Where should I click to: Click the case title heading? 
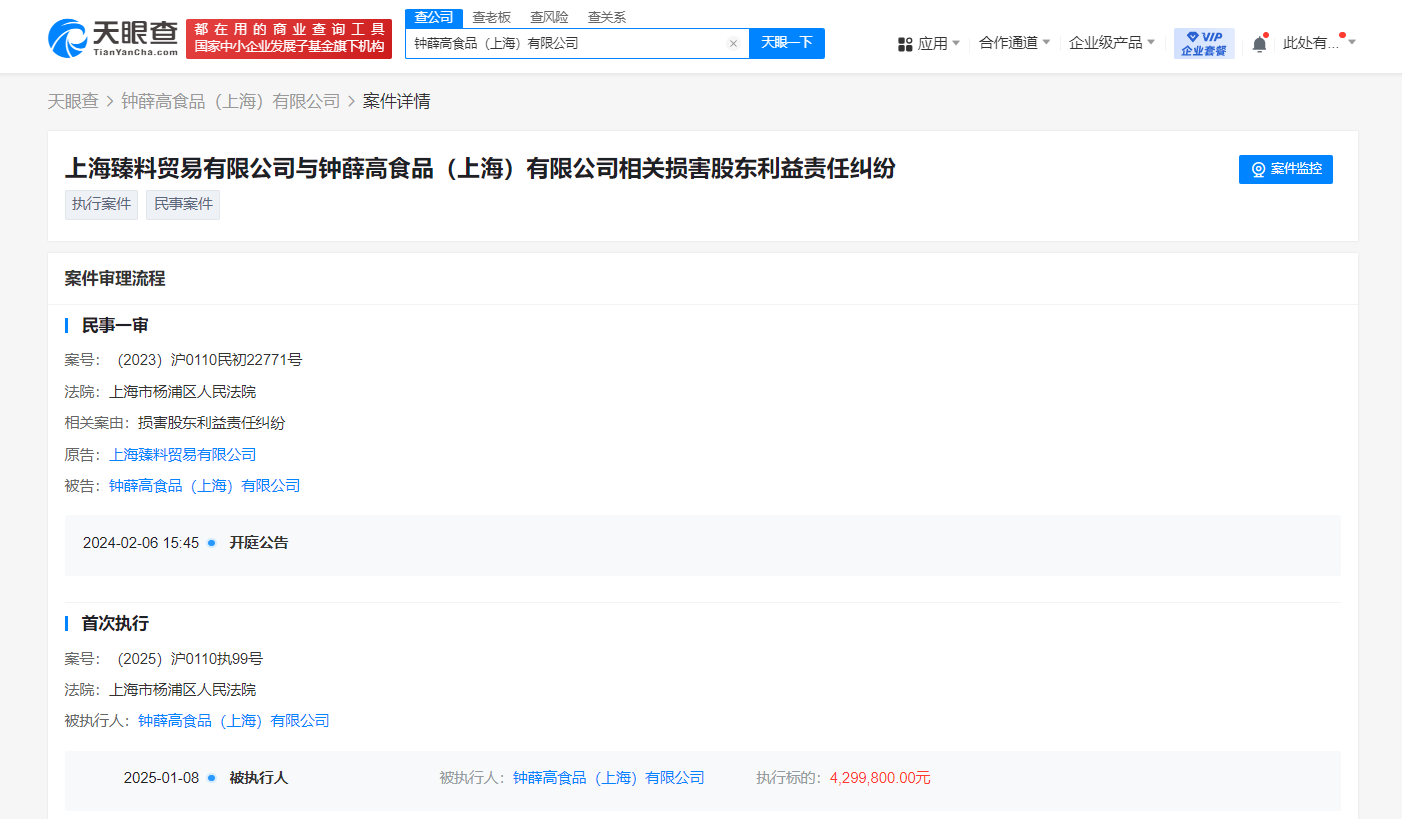[480, 168]
